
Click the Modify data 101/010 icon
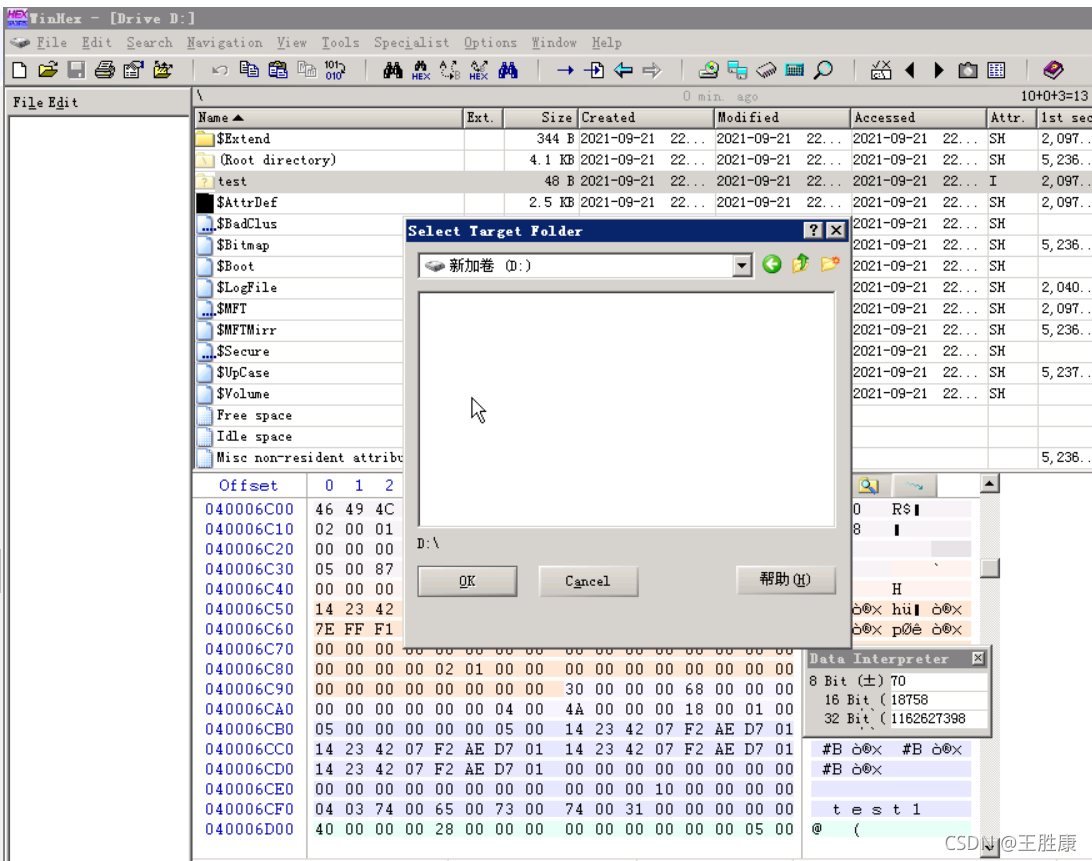click(335, 70)
